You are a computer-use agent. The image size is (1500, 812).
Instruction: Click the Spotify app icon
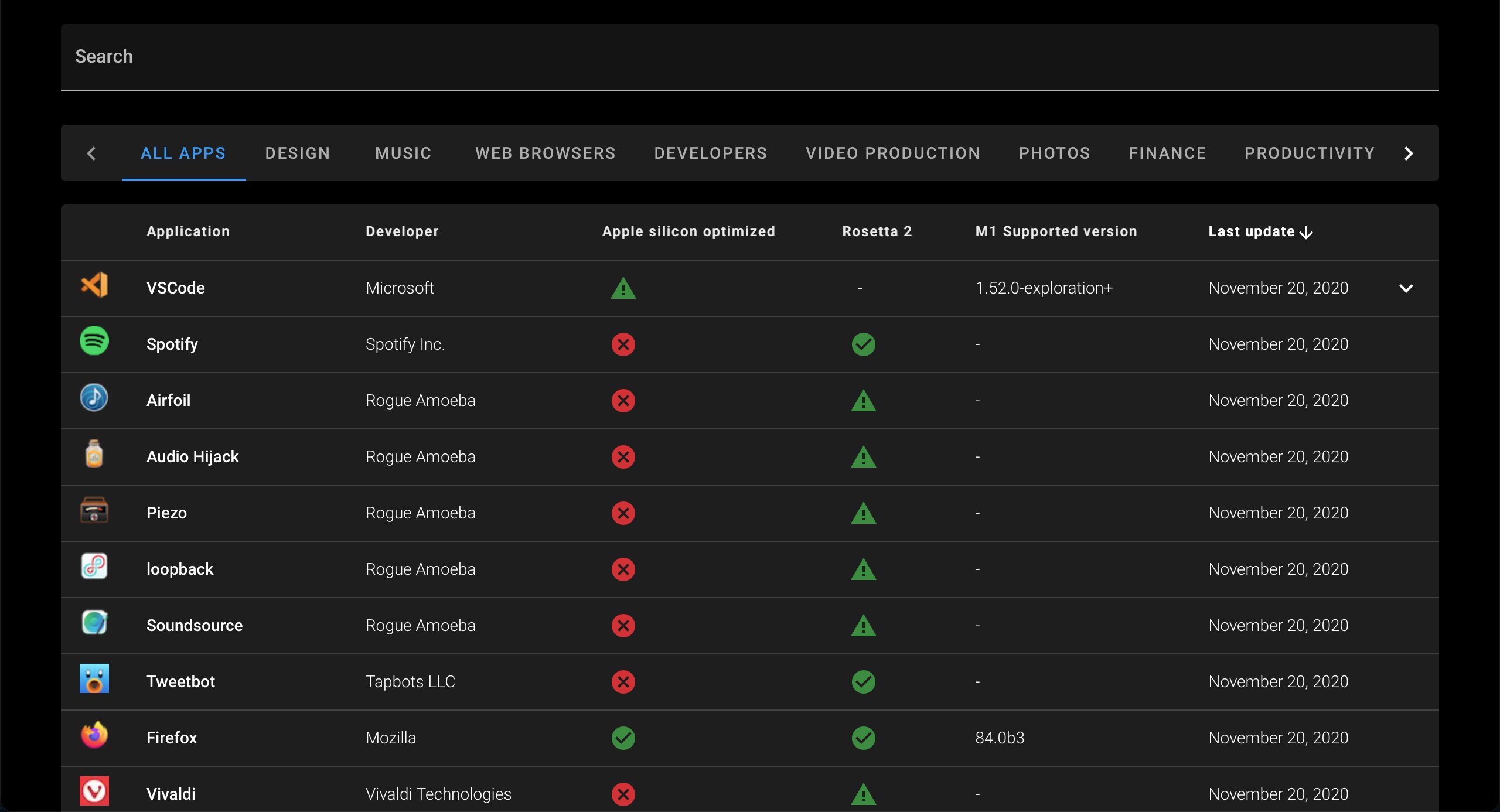pyautogui.click(x=94, y=340)
